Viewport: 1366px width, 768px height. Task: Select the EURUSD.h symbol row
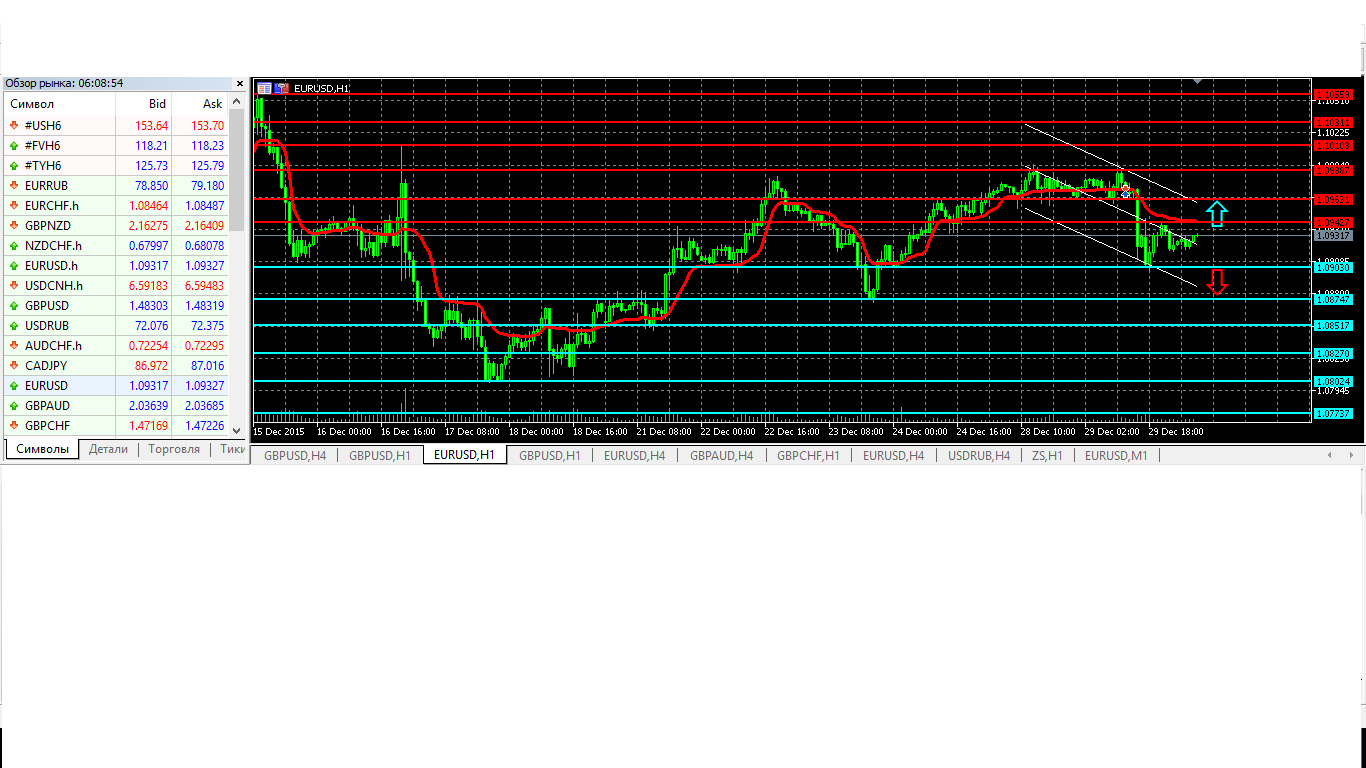[116, 266]
